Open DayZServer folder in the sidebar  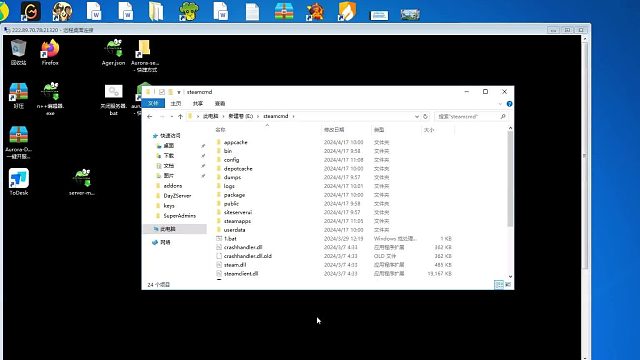pyautogui.click(x=177, y=196)
